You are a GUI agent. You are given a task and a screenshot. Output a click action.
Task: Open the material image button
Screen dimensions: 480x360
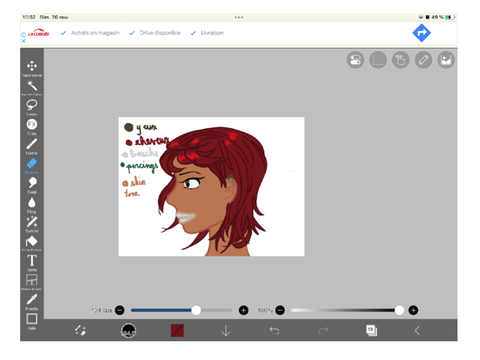446,60
